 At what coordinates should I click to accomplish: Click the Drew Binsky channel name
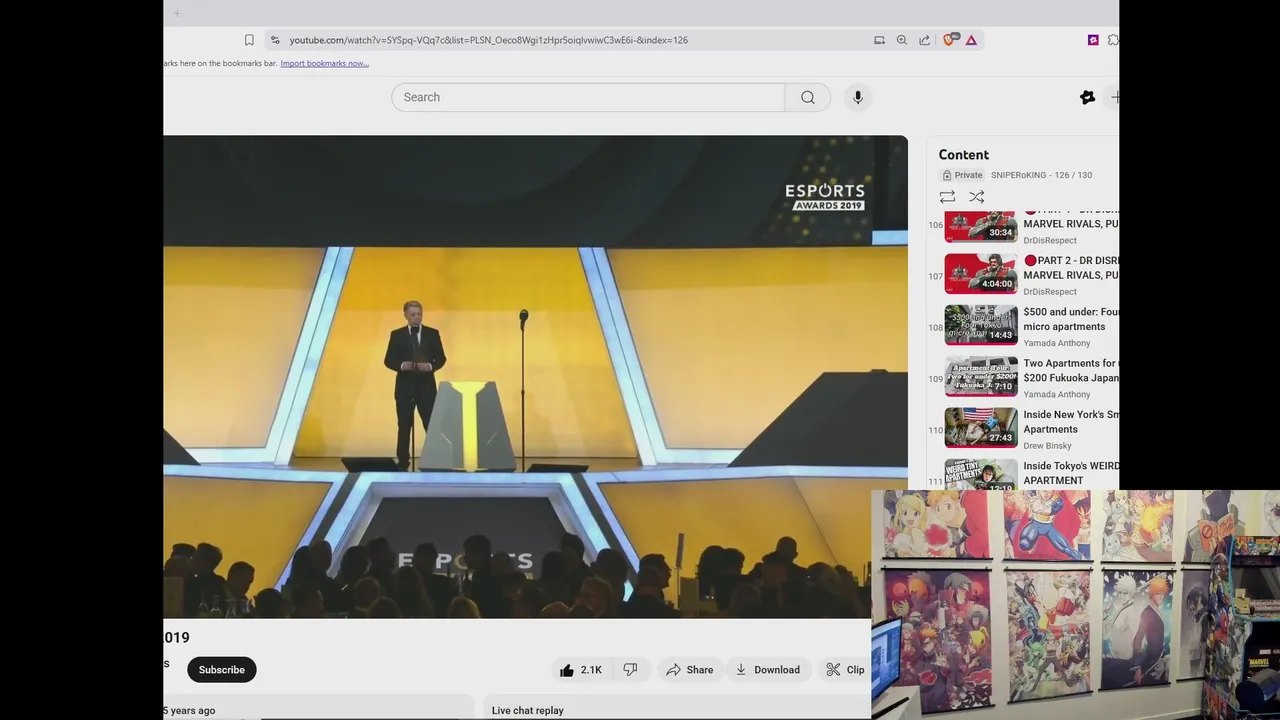click(1047, 446)
